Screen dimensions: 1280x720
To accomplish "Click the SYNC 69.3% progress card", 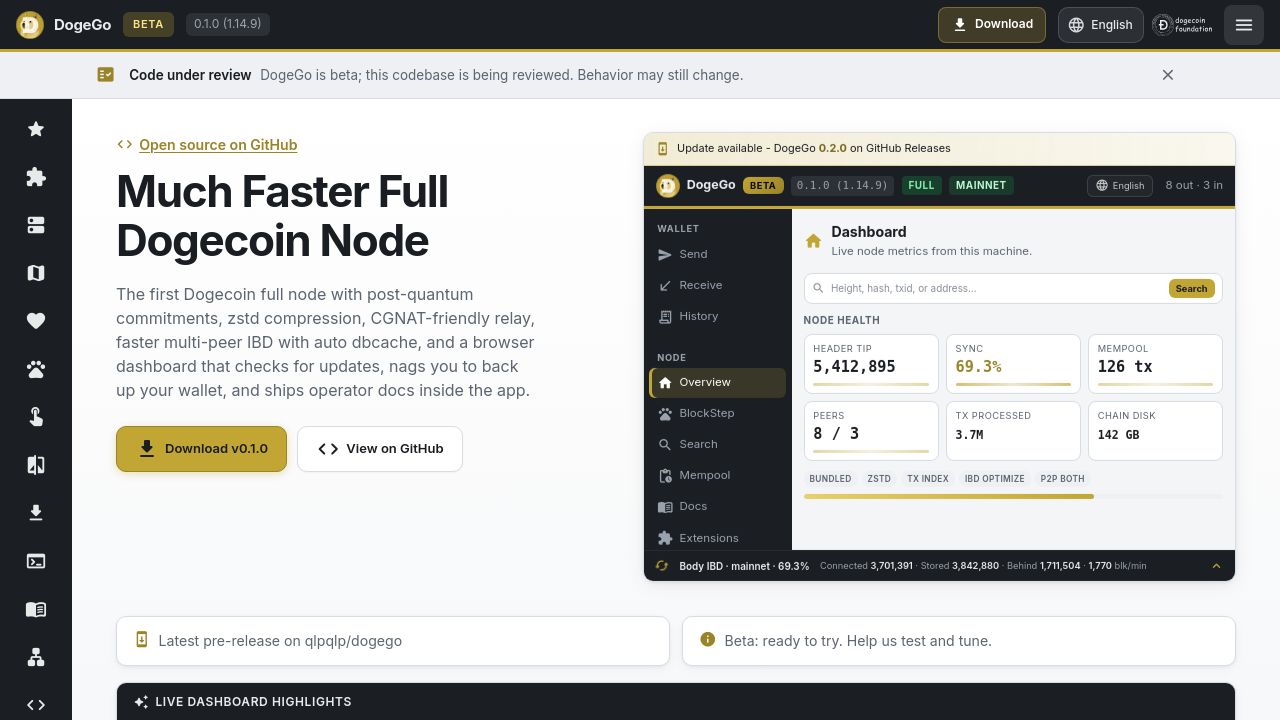I will point(1013,364).
